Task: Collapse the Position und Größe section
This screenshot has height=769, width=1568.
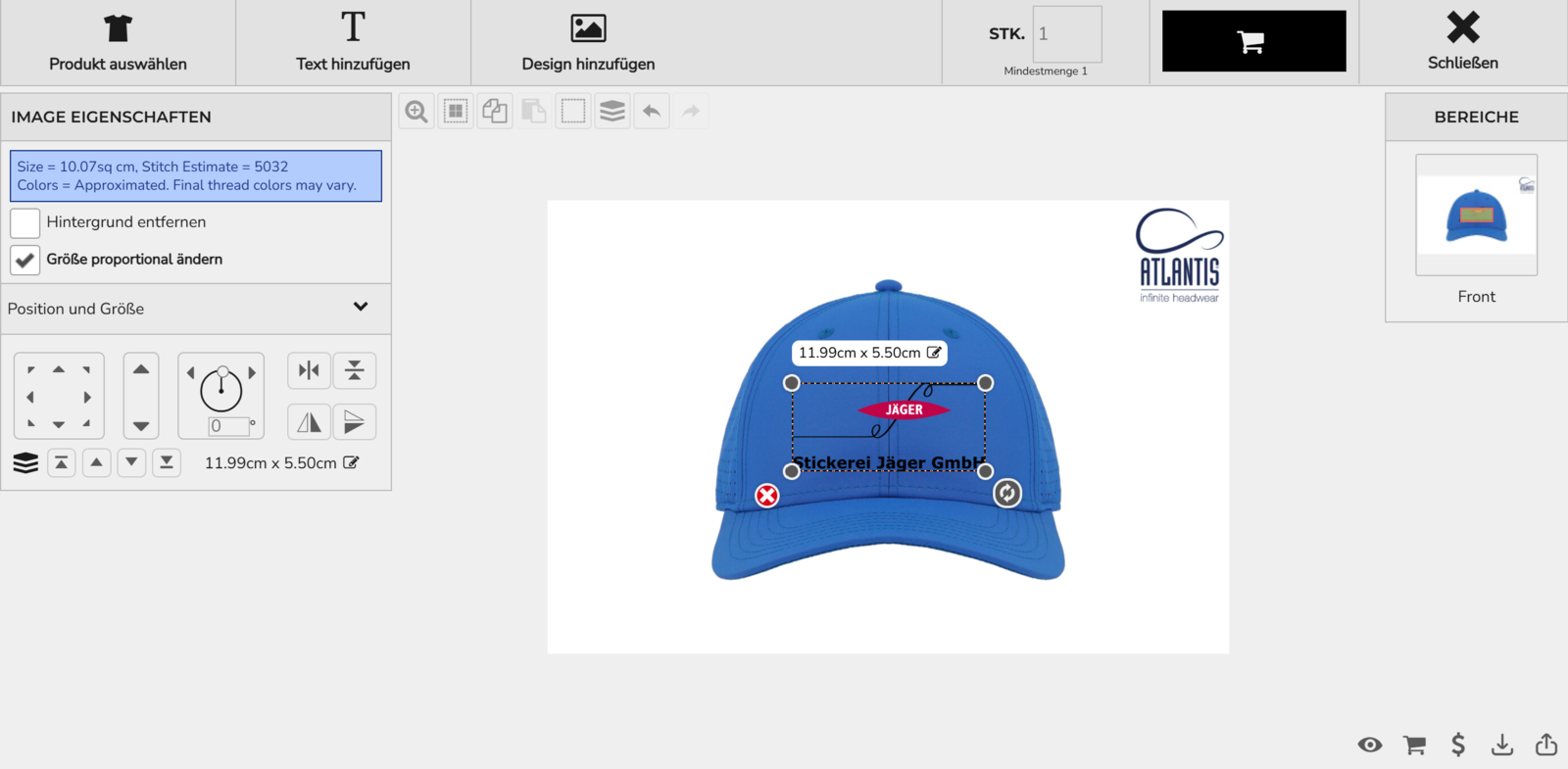Action: (361, 308)
